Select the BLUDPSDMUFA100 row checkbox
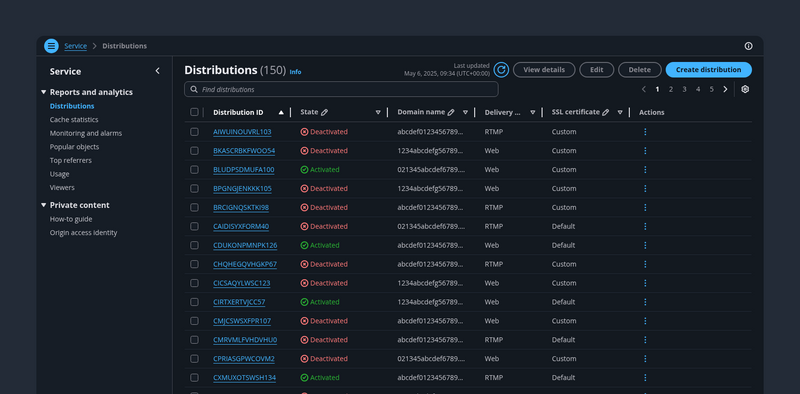Viewport: 800px width, 394px height. (194, 169)
